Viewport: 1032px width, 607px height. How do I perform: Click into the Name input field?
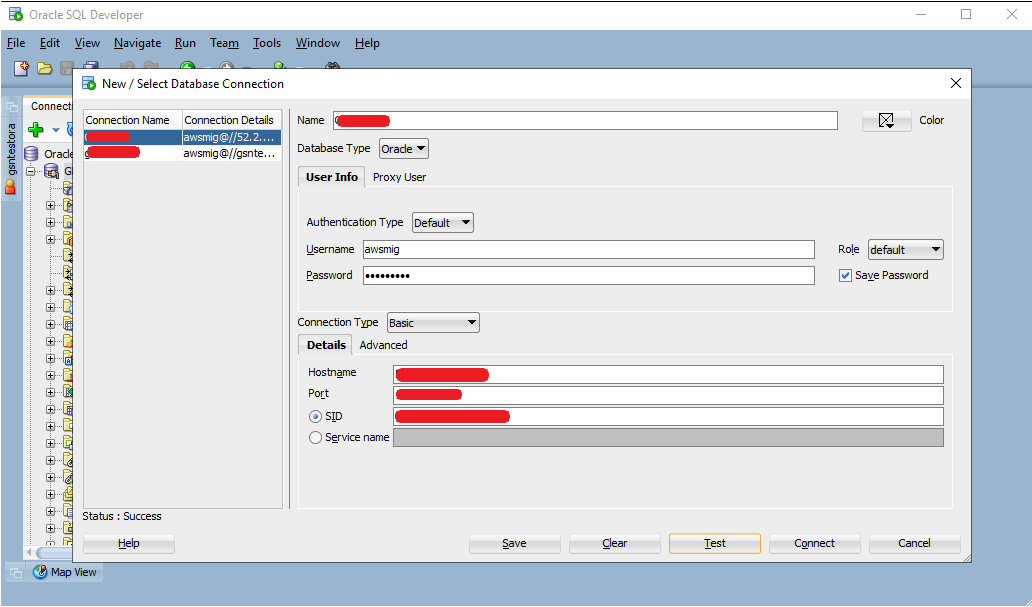585,120
